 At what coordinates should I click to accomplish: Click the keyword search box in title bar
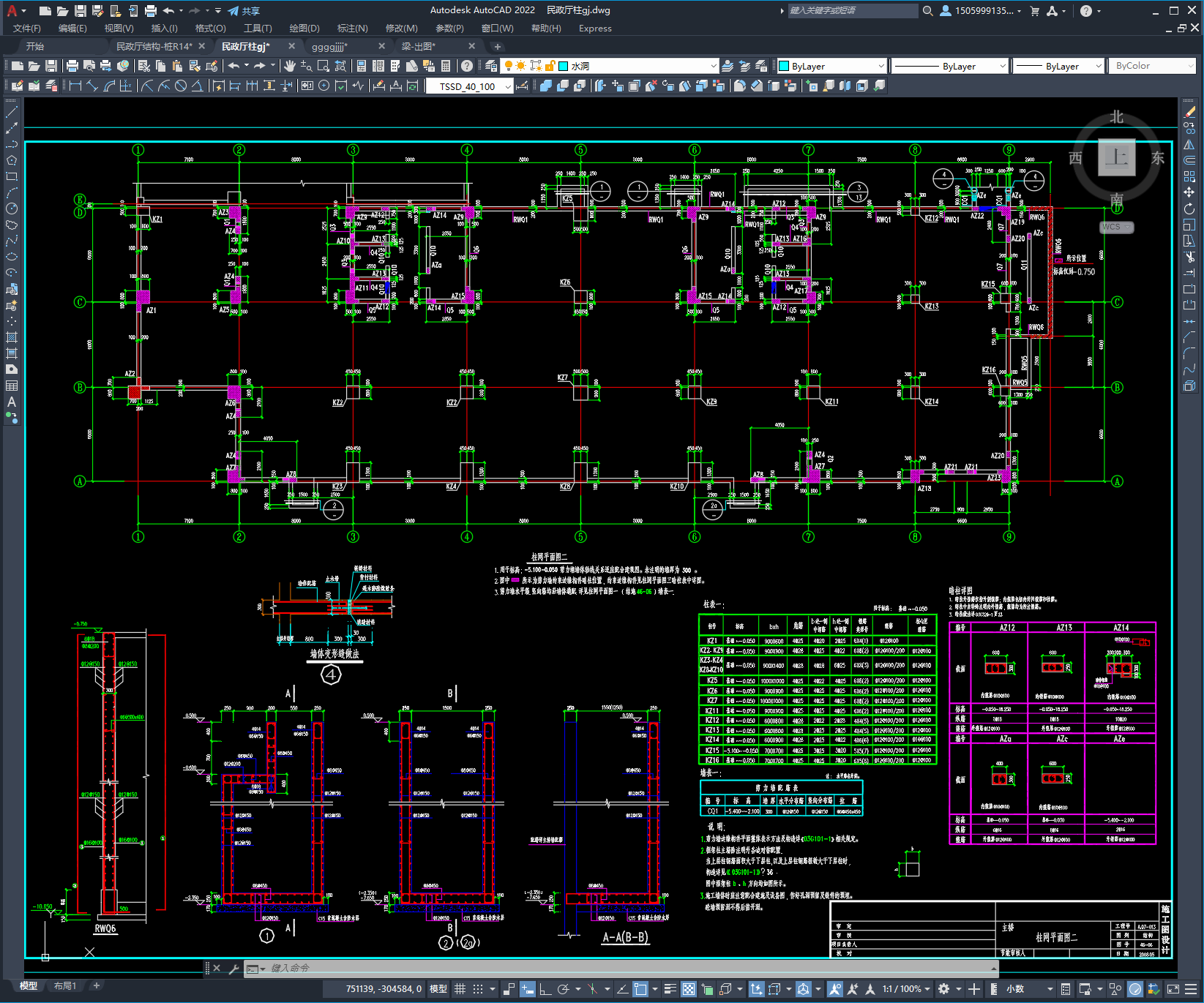pos(853,11)
